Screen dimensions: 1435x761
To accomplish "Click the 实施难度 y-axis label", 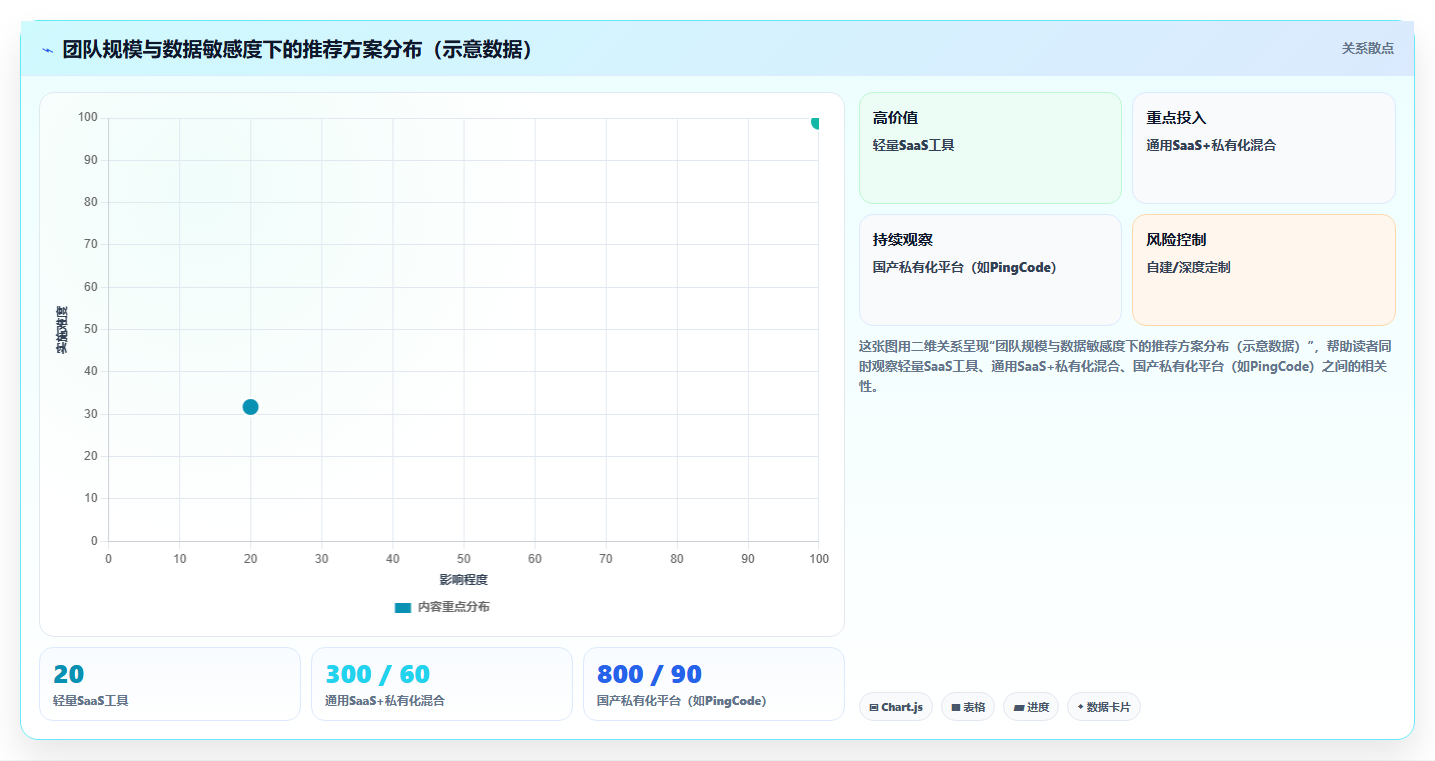I will click(x=62, y=330).
